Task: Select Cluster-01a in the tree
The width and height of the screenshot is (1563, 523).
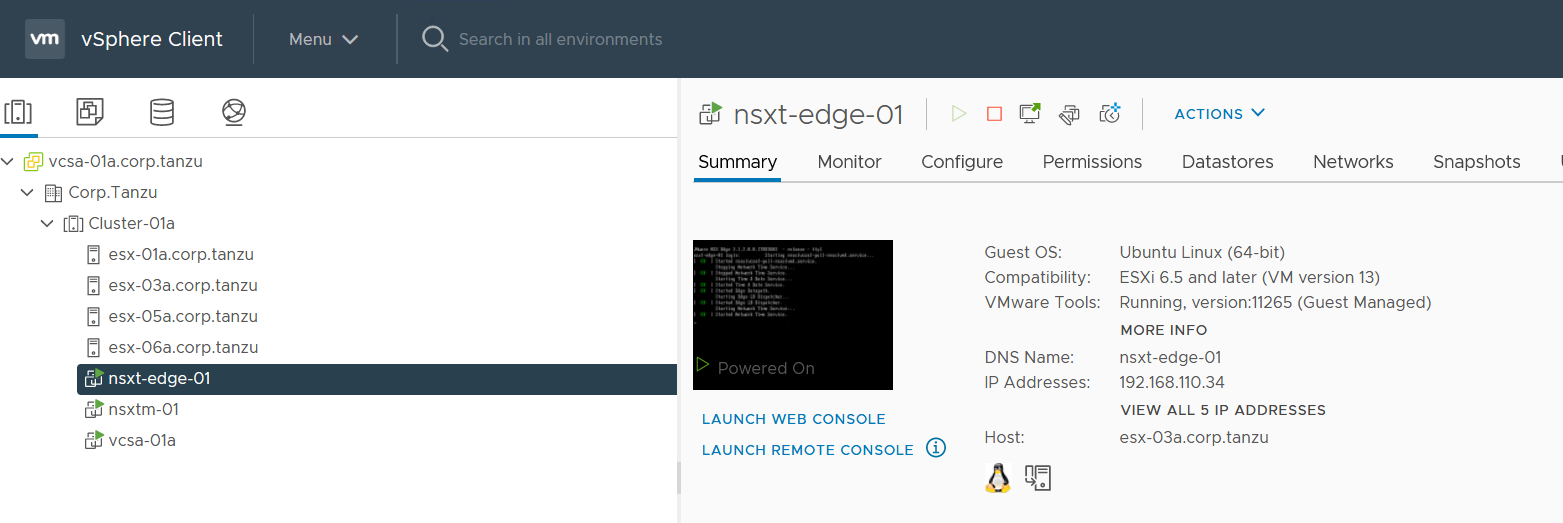Action: 131,223
